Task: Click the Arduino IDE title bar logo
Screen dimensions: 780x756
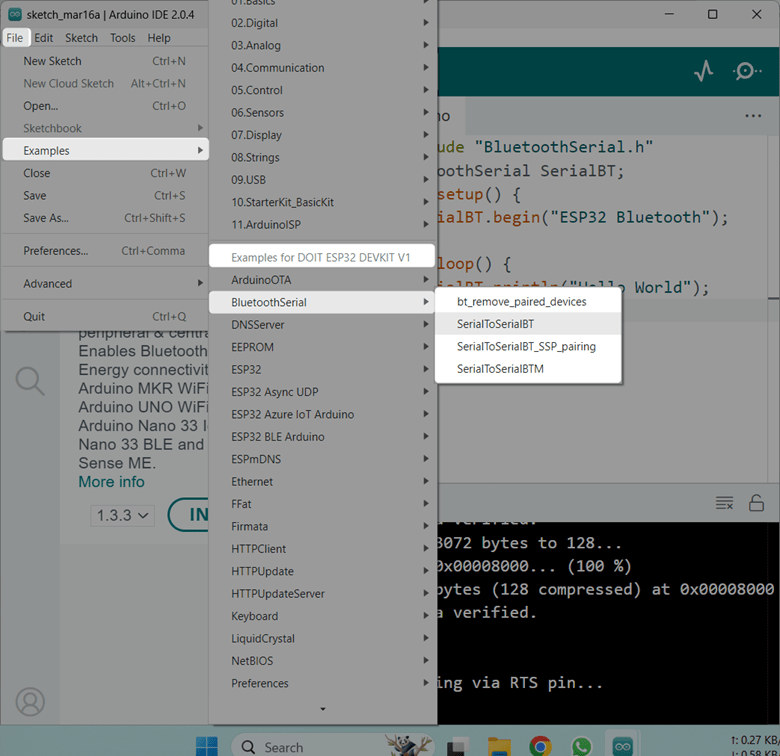Action: (x=15, y=14)
